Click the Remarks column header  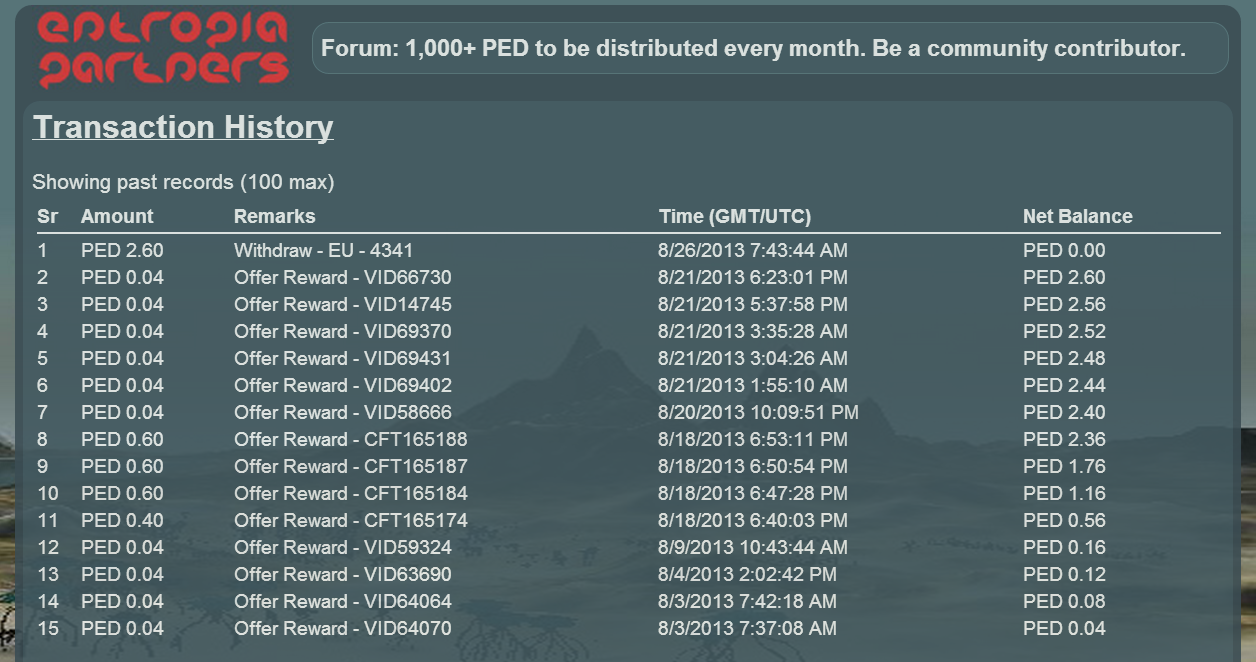pos(274,216)
